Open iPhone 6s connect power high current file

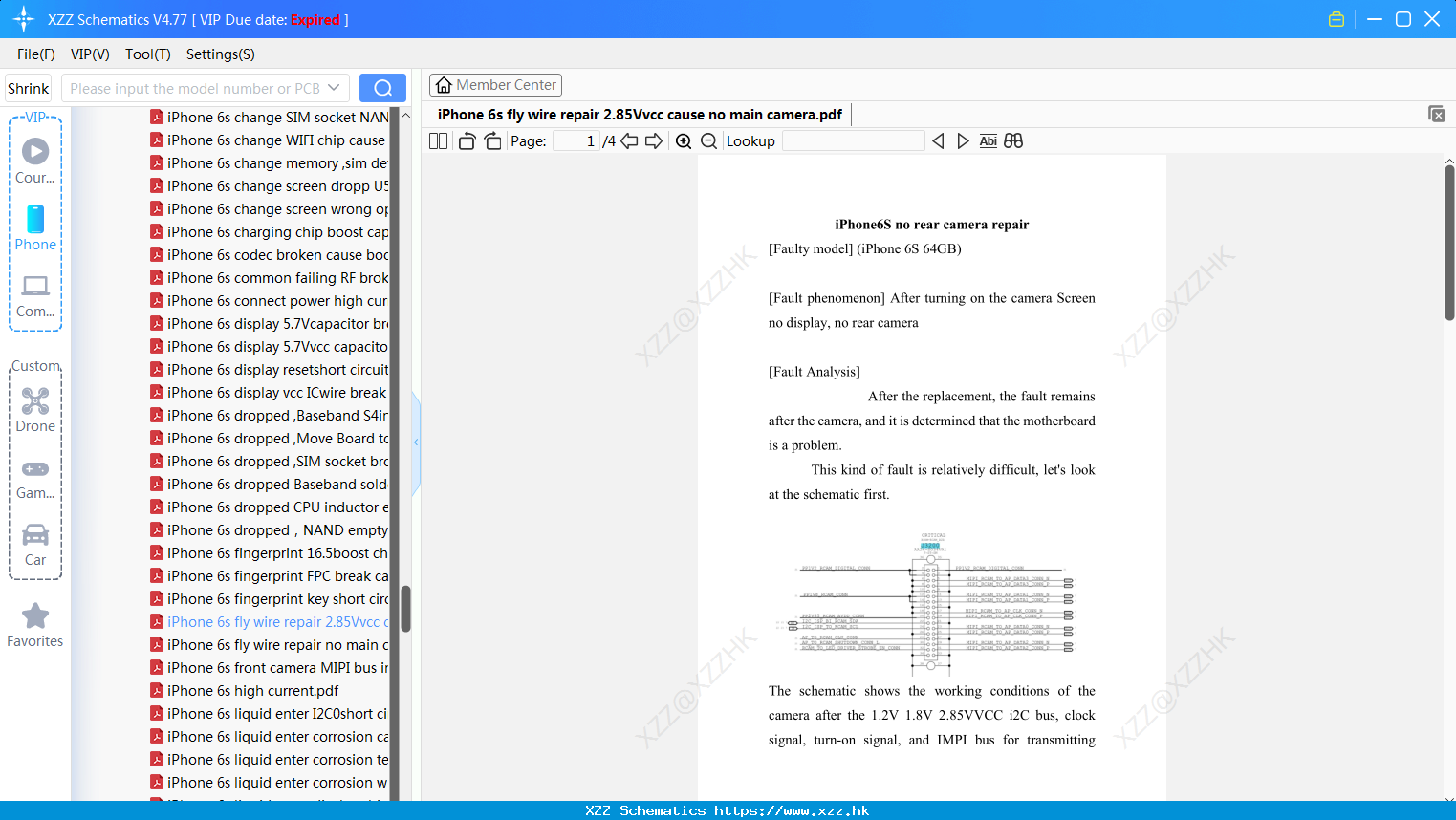tap(269, 301)
